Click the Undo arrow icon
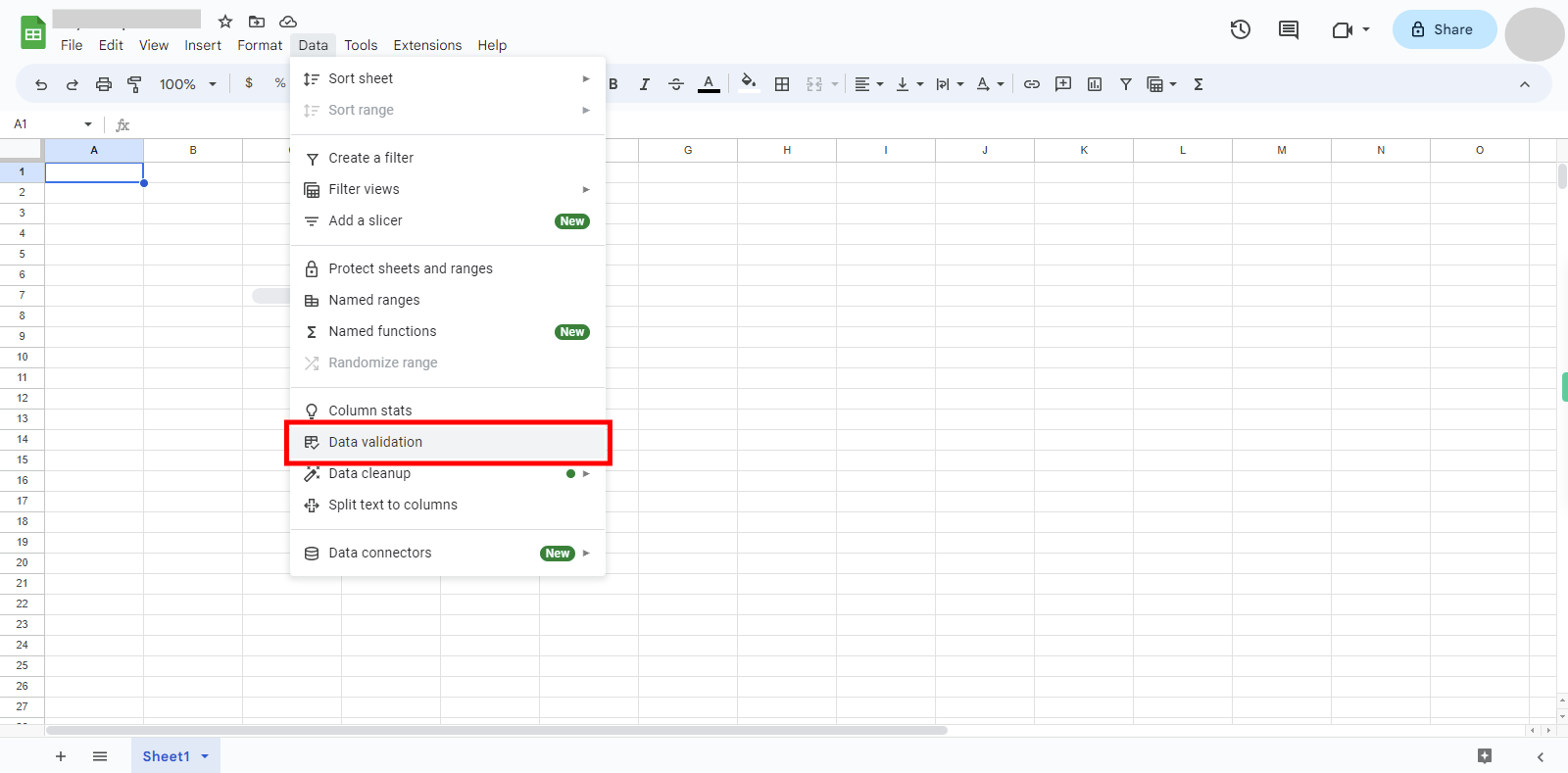1568x773 pixels. click(41, 84)
